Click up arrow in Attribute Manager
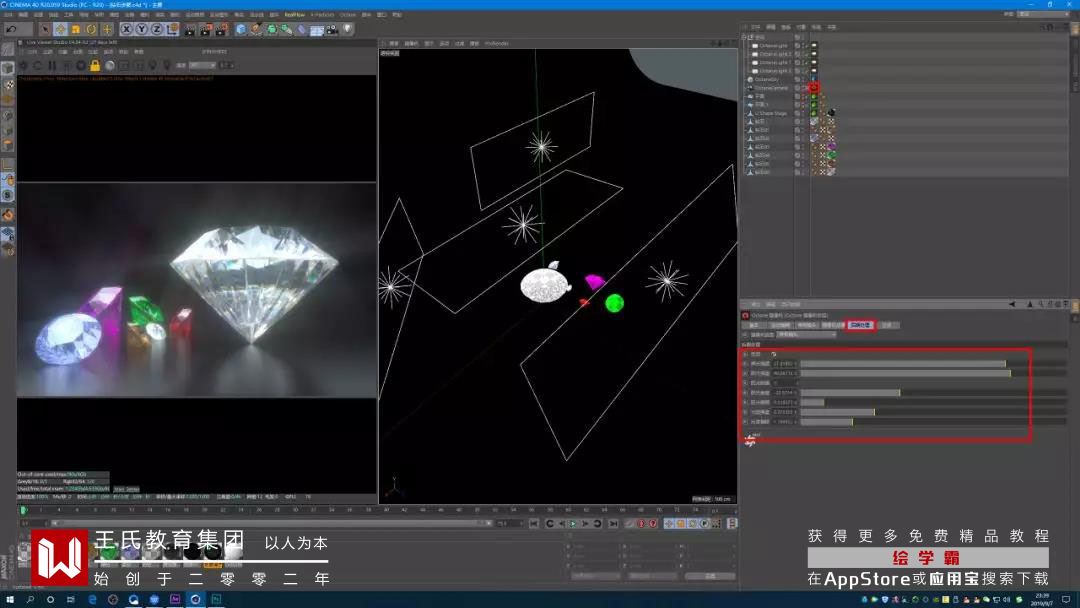The width and height of the screenshot is (1080, 608). (1030, 304)
